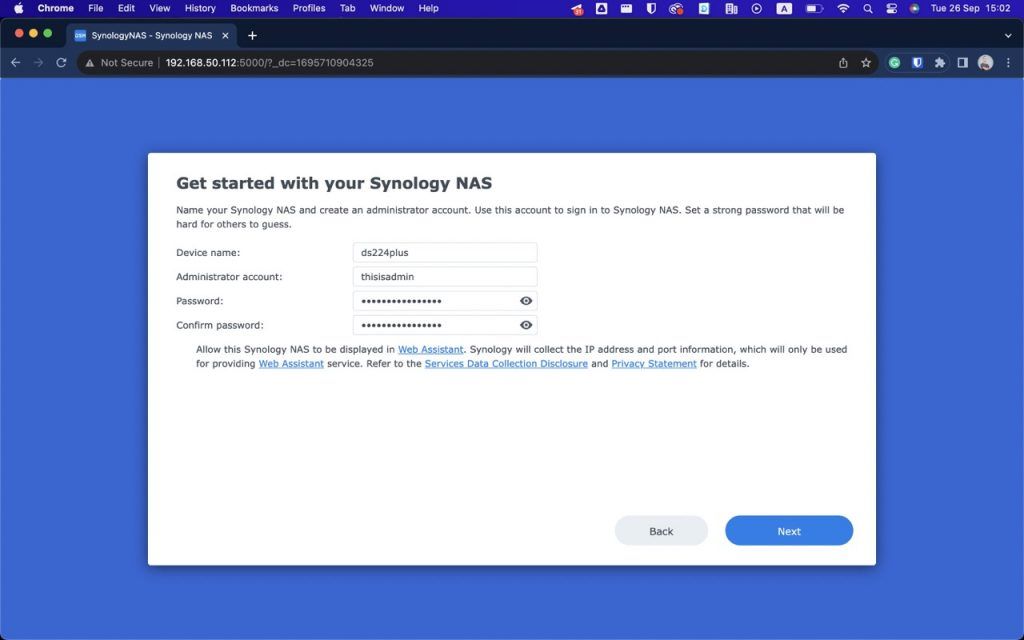Open the Wi-Fi menu

[x=843, y=8]
